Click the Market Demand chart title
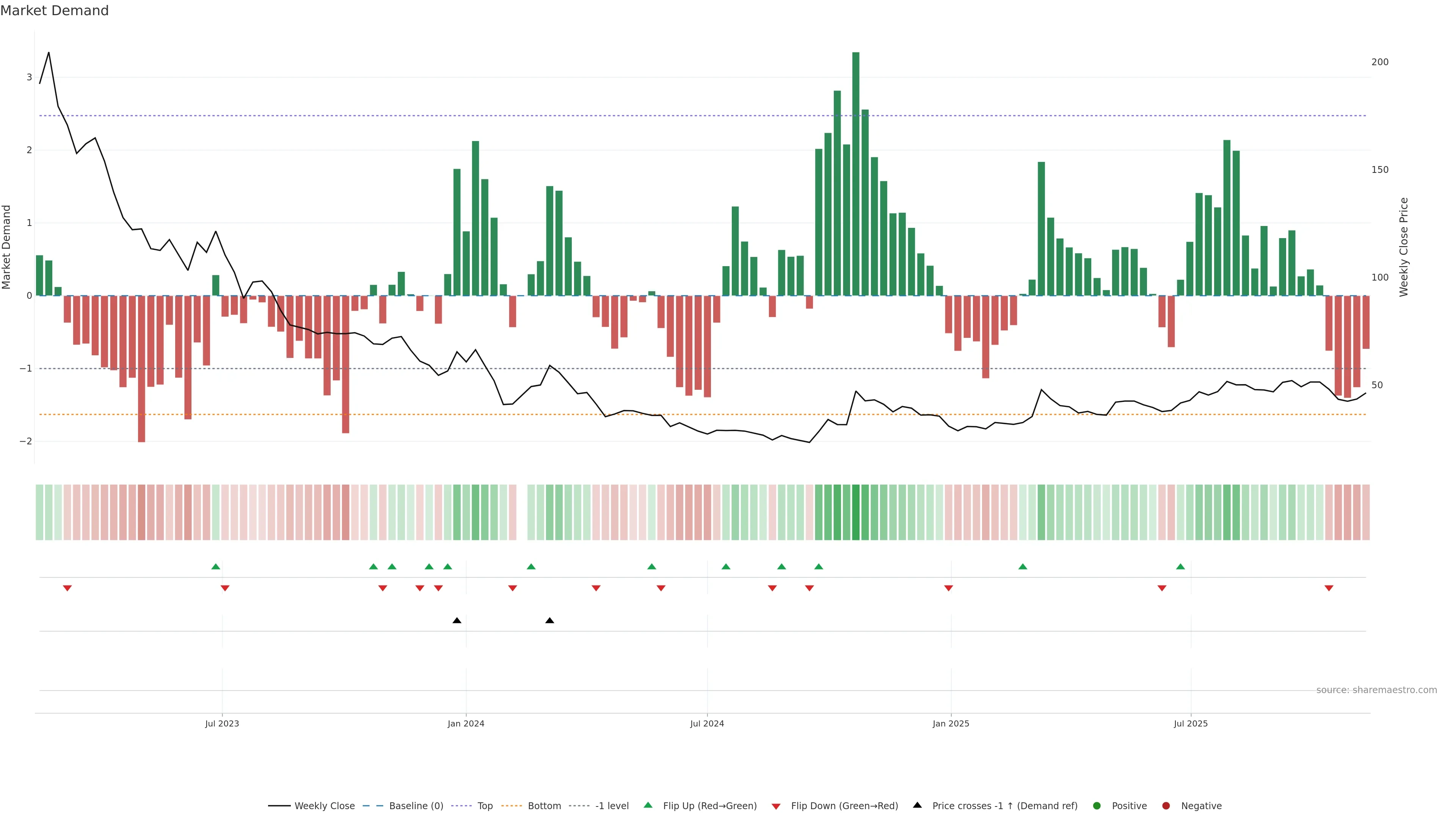 coord(54,10)
